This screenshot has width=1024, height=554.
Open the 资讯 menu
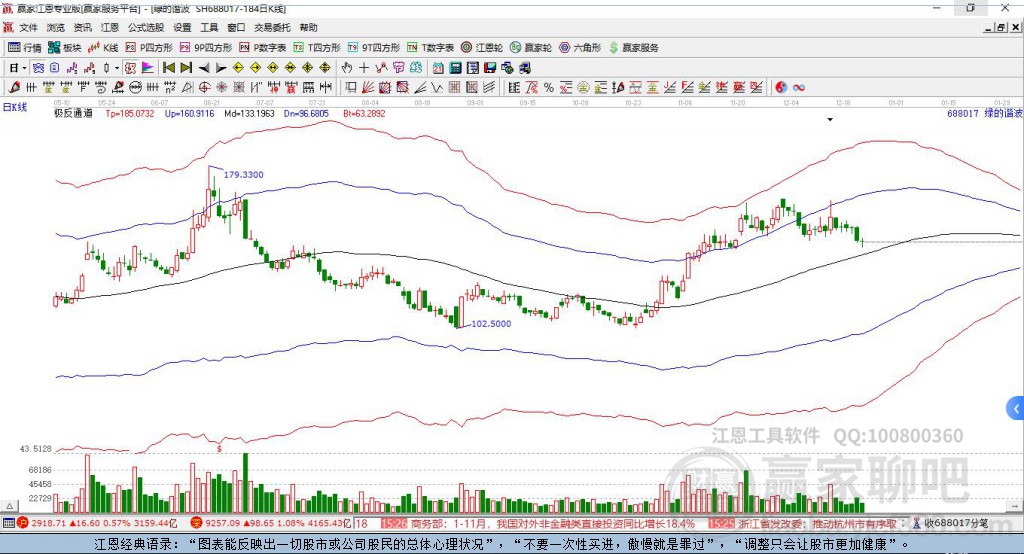(82, 27)
